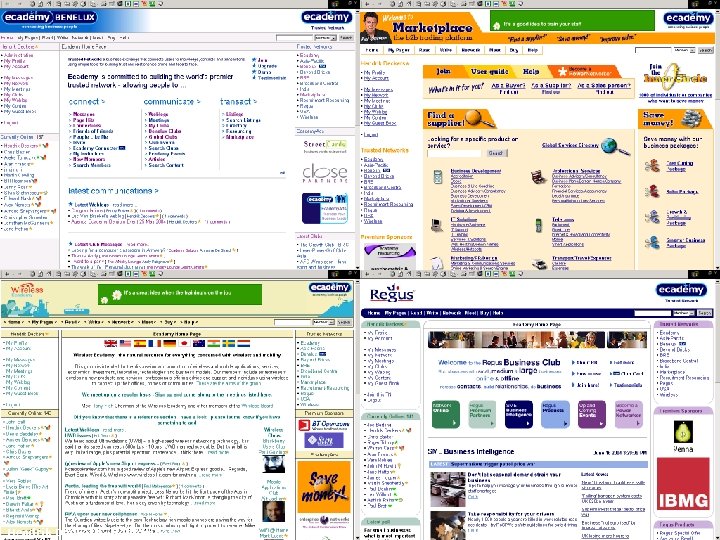Click Home in Regus navigation bar
This screenshot has height=540, width=720.
(x=374, y=313)
